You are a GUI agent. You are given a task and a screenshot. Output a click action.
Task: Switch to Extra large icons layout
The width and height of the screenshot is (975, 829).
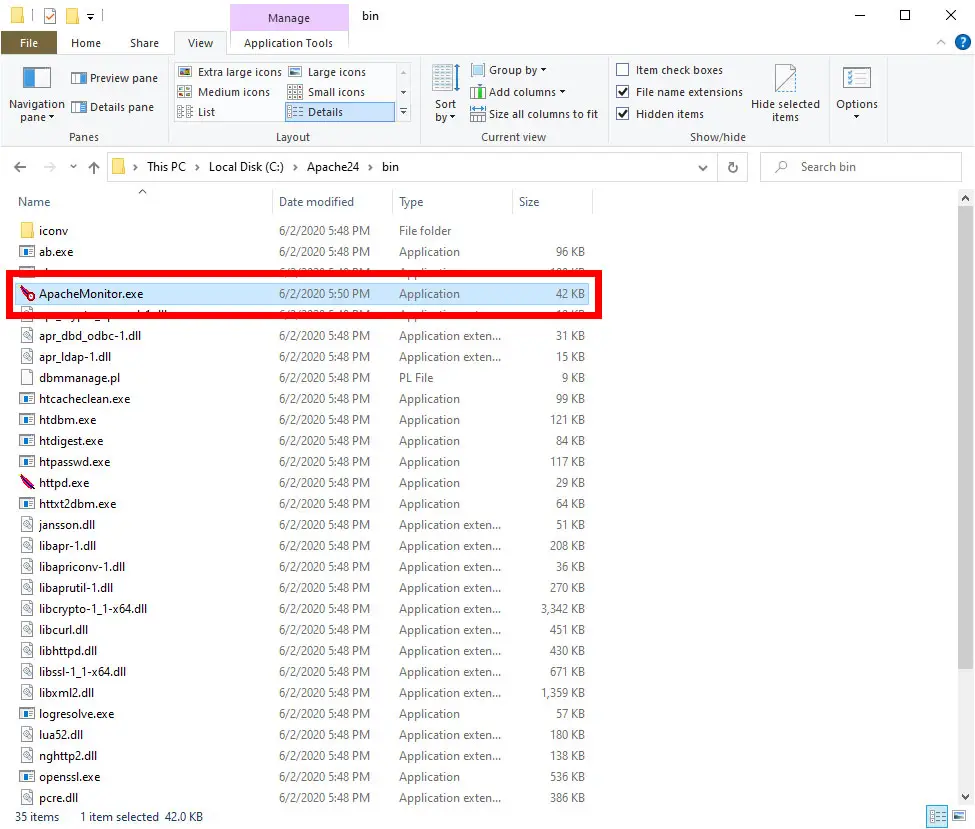tap(229, 72)
